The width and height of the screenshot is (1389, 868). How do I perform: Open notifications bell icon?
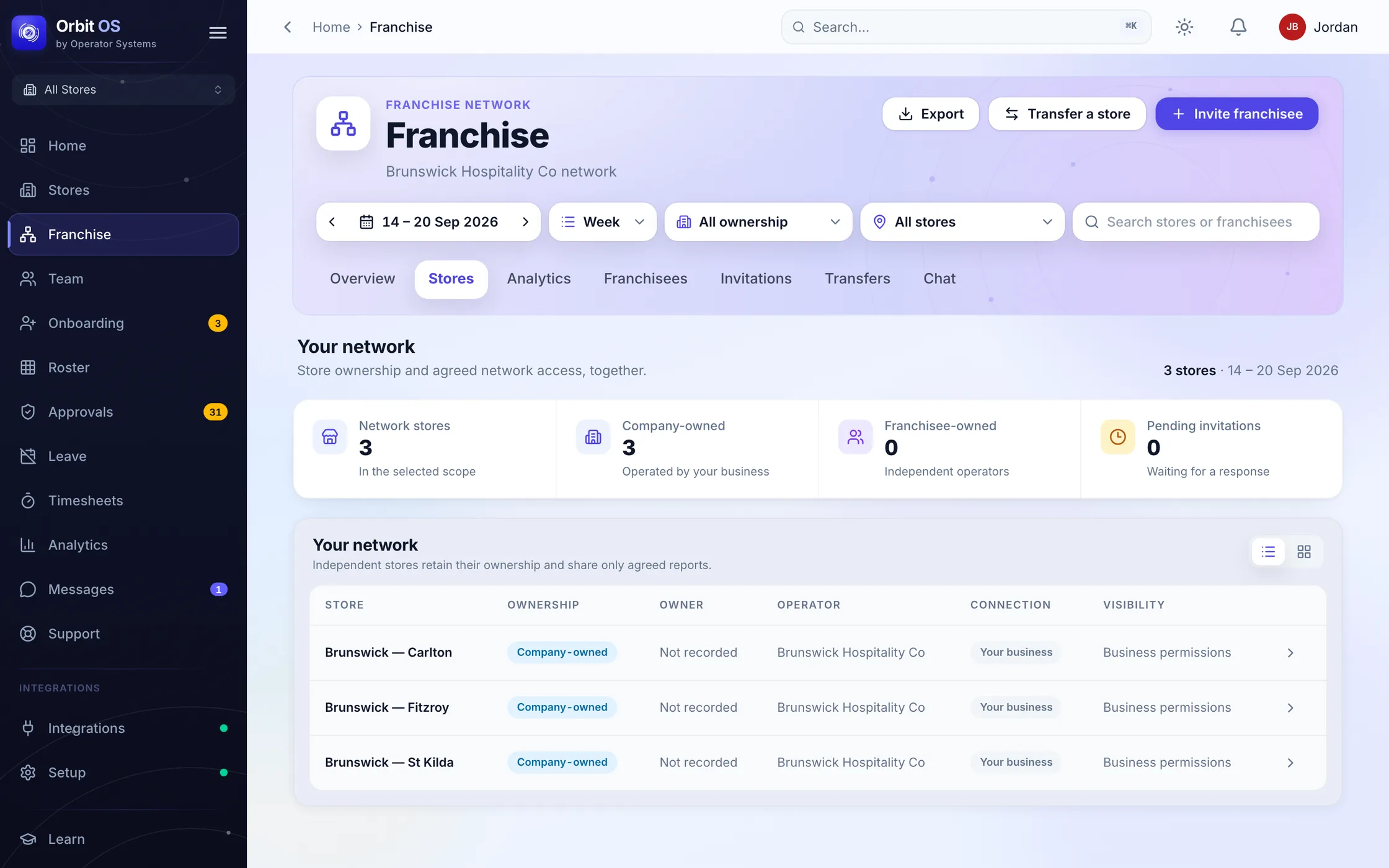point(1238,27)
